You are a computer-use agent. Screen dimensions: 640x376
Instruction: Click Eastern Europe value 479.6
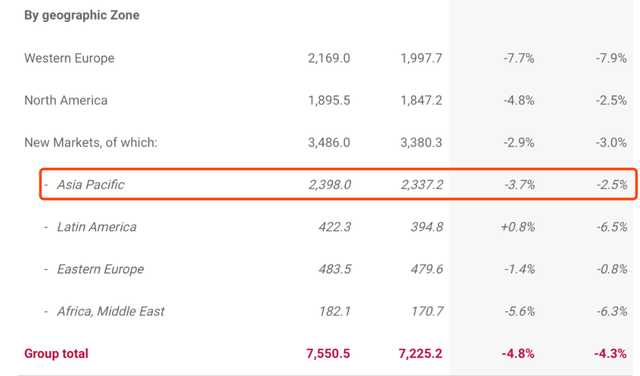427,269
